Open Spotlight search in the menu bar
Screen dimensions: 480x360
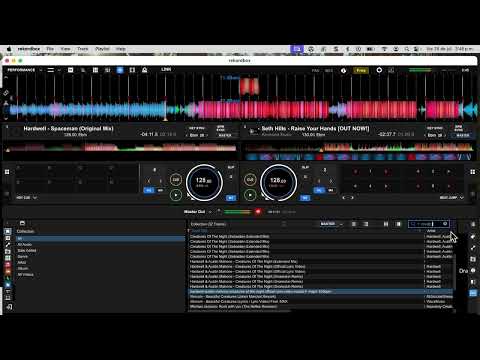pos(407,49)
